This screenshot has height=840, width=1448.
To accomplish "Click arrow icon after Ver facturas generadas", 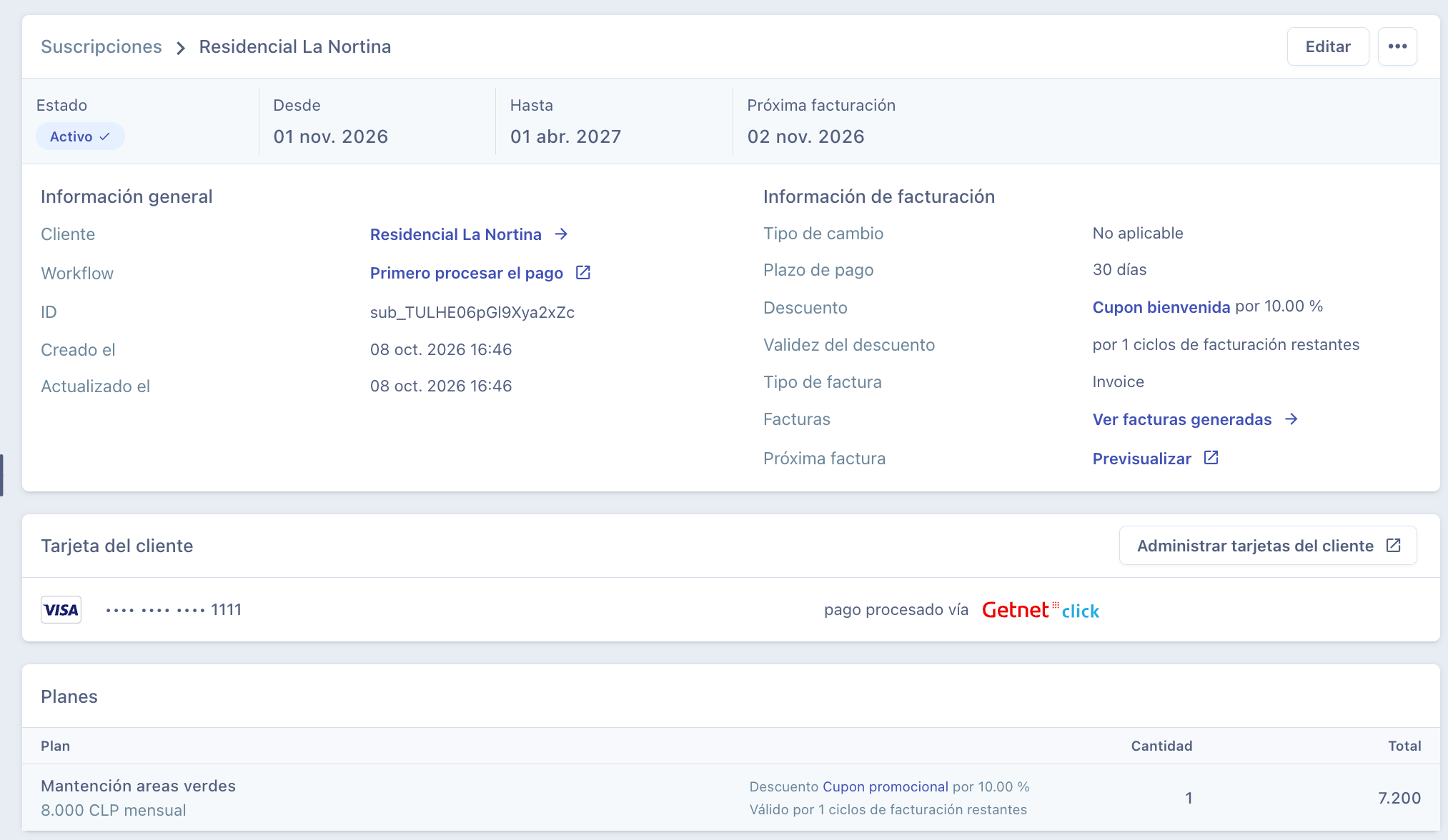I will (1291, 419).
